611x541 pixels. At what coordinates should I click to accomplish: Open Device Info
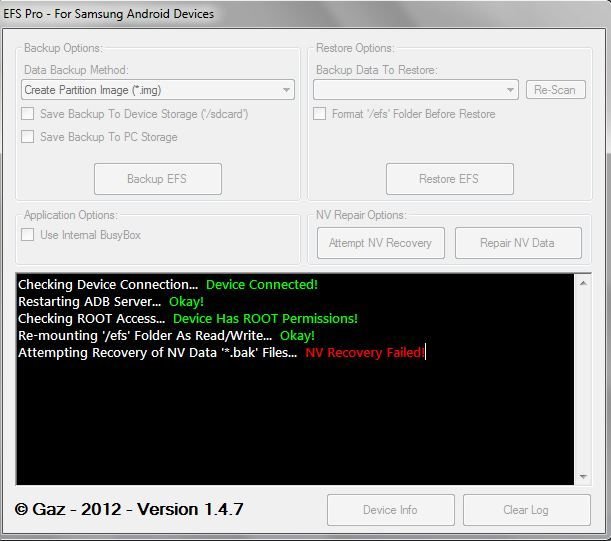tap(391, 510)
